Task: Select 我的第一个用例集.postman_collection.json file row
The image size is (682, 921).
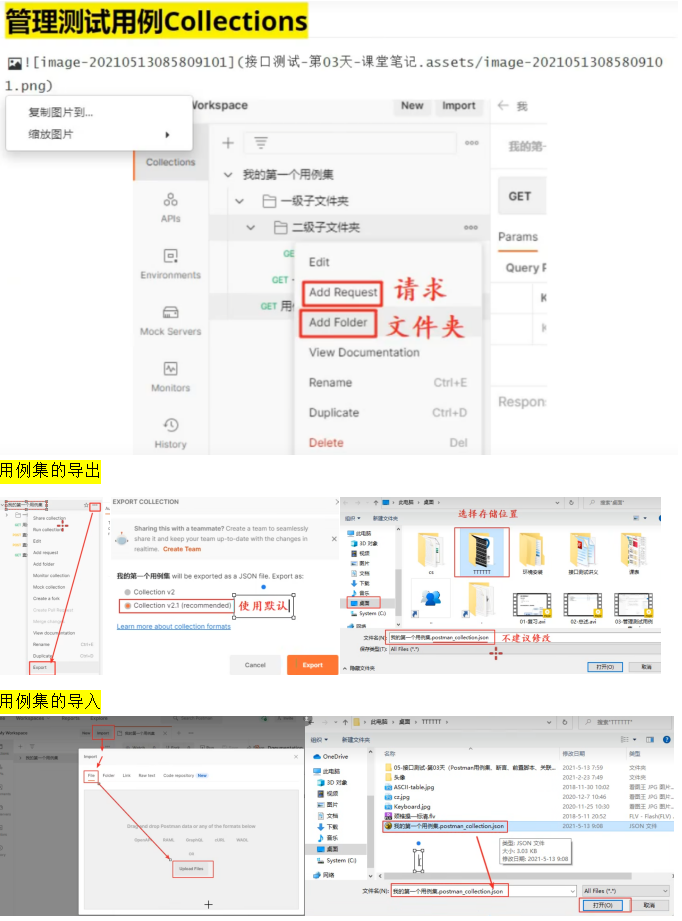Action: tap(528, 826)
